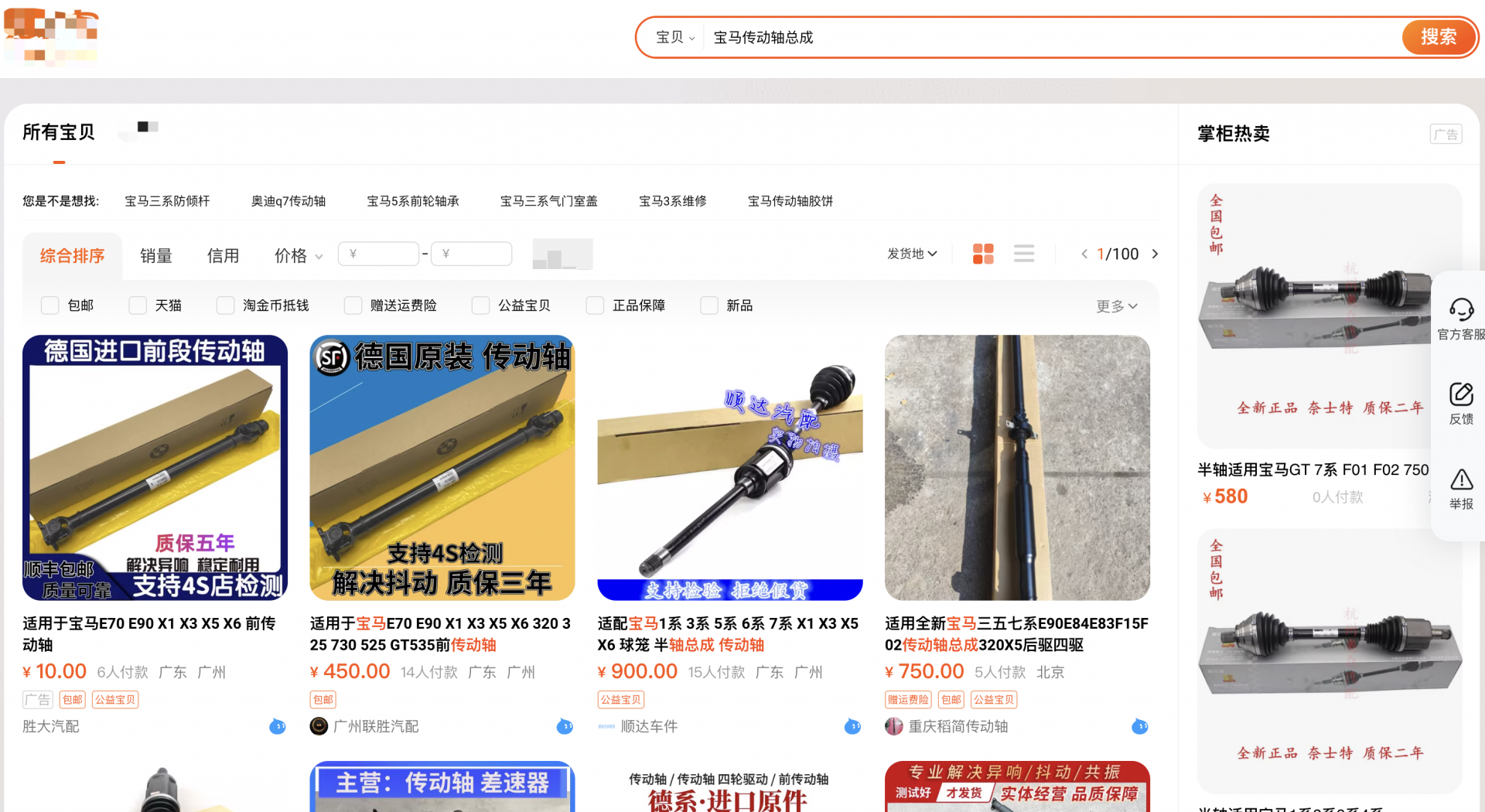Viewport: 1485px width, 812px height.
Task: Check the 天猫 filter checkbox
Action: tap(138, 305)
